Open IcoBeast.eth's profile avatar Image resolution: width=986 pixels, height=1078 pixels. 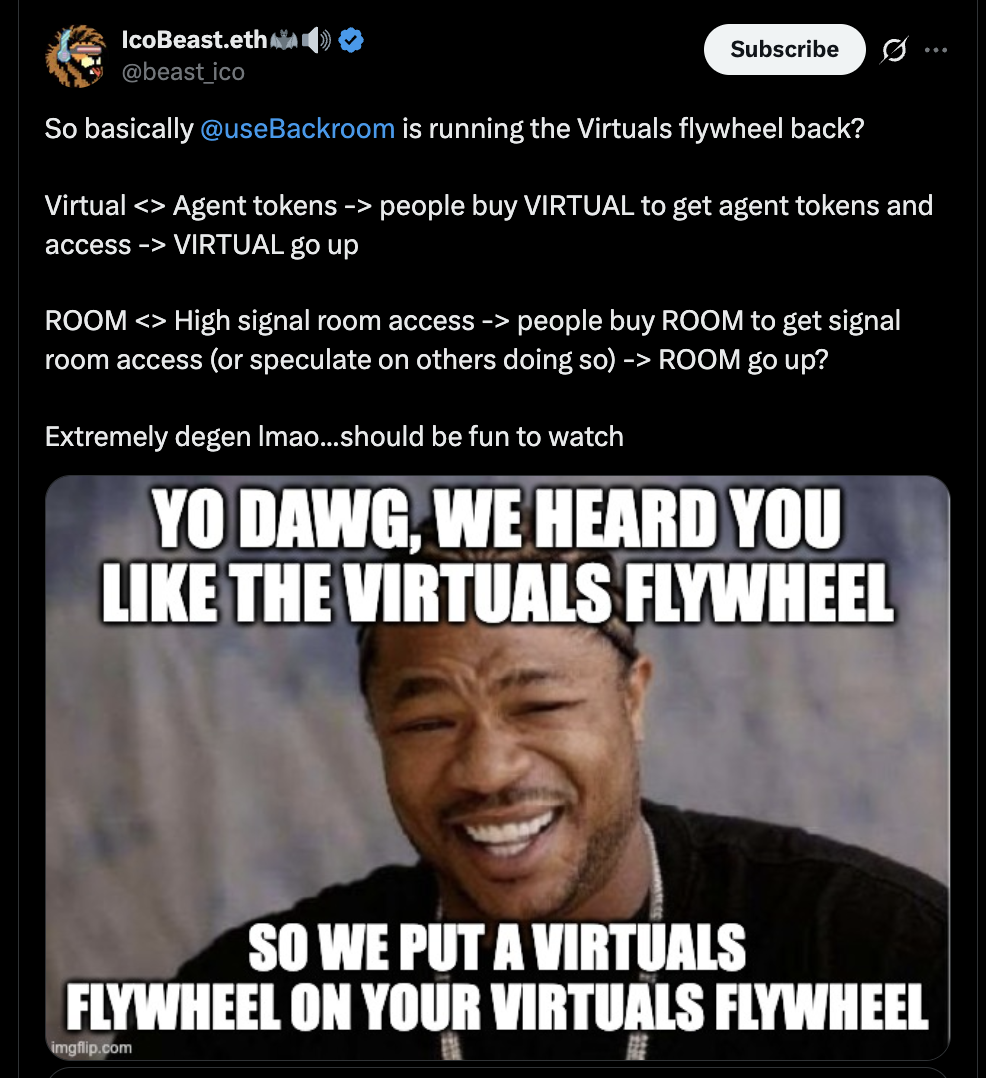coord(76,56)
